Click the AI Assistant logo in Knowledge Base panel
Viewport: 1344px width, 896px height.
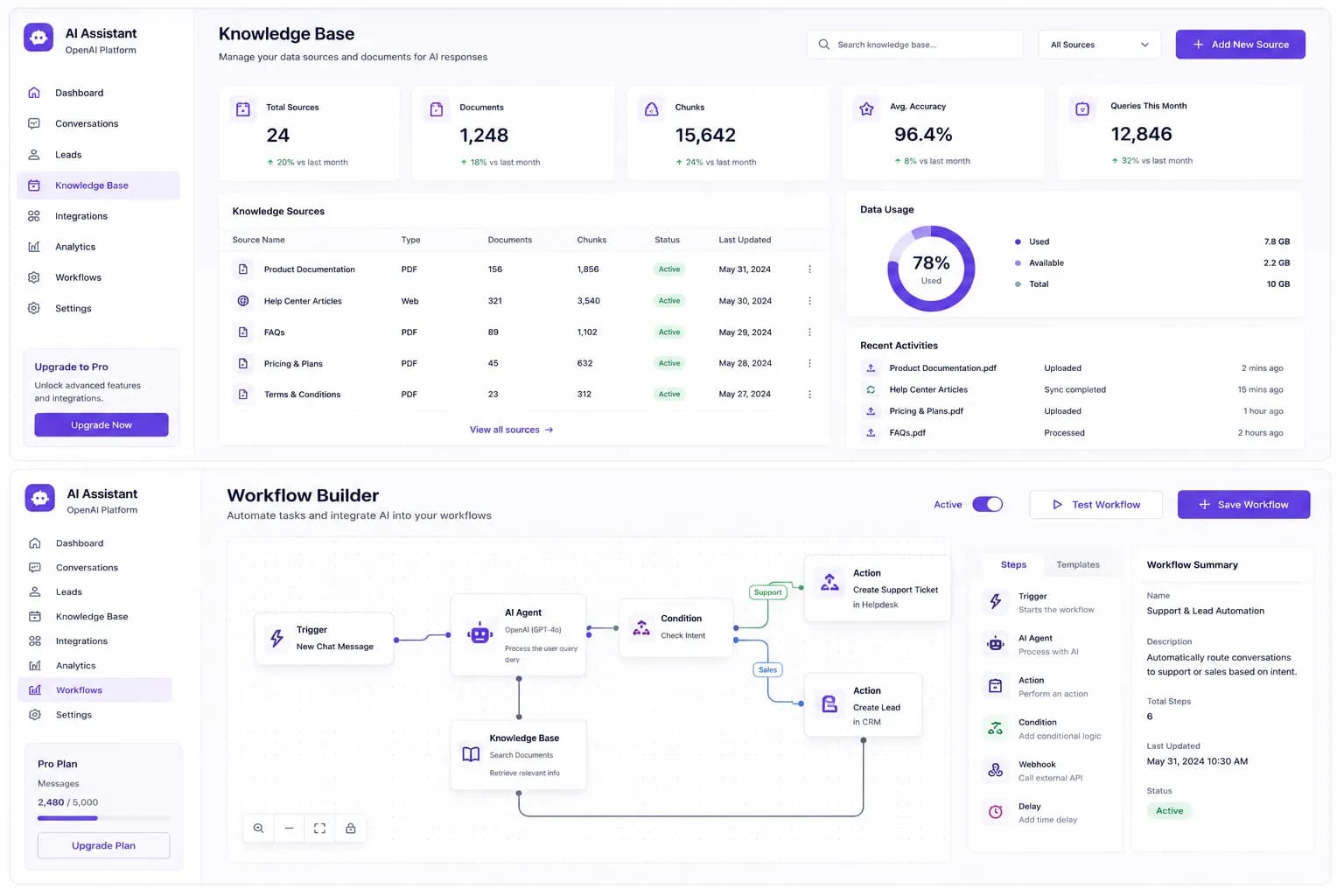pos(38,38)
